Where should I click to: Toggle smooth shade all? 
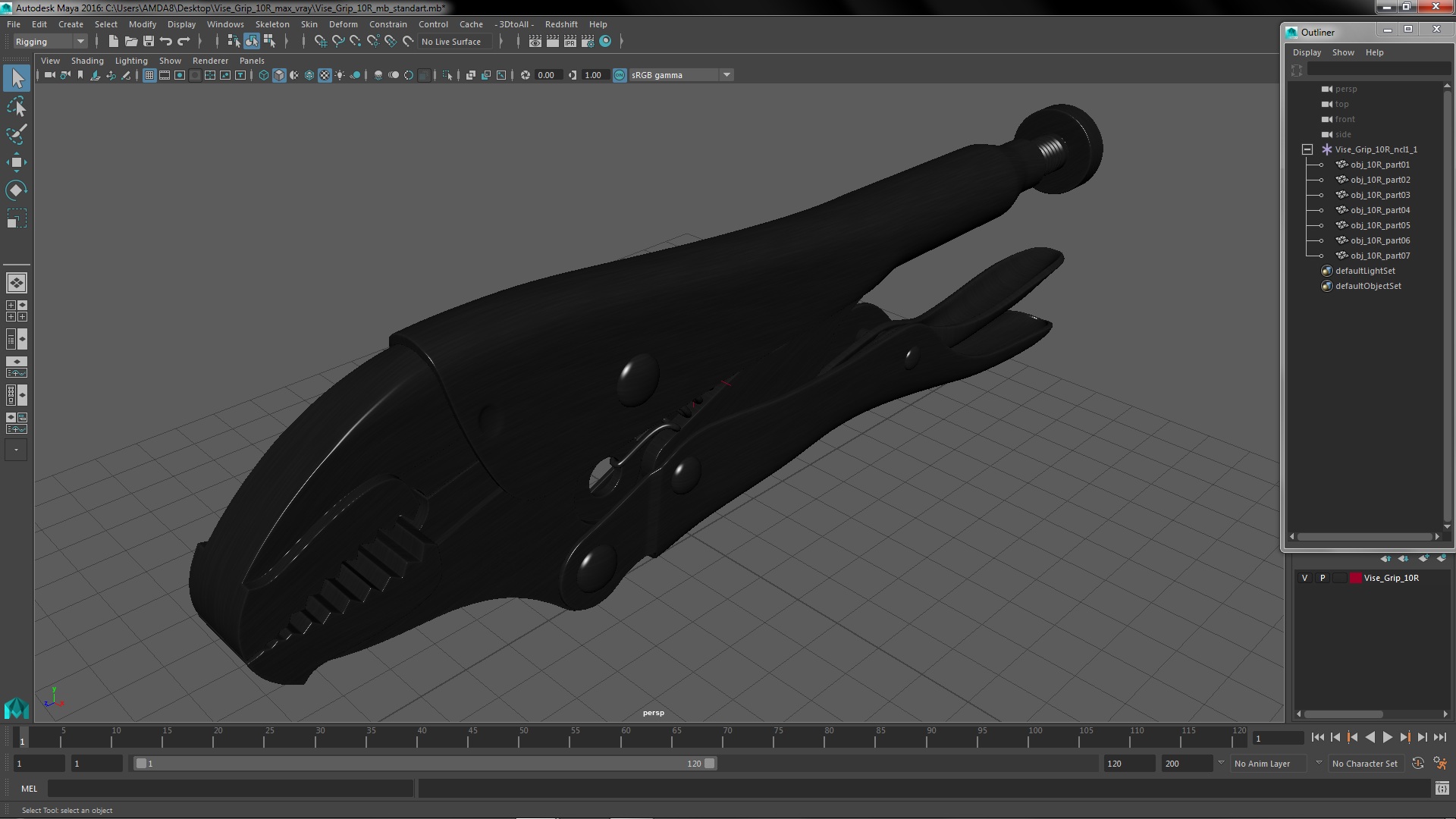tap(279, 75)
